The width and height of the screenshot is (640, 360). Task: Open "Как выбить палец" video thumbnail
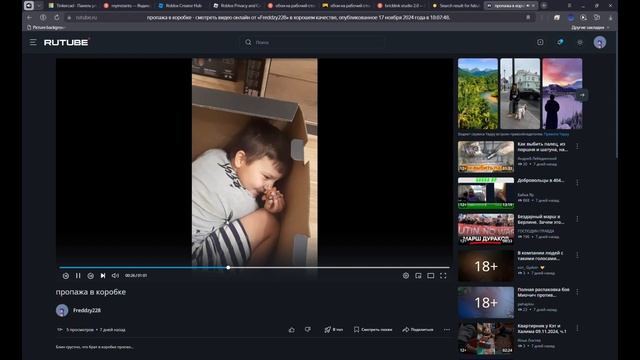coord(486,157)
